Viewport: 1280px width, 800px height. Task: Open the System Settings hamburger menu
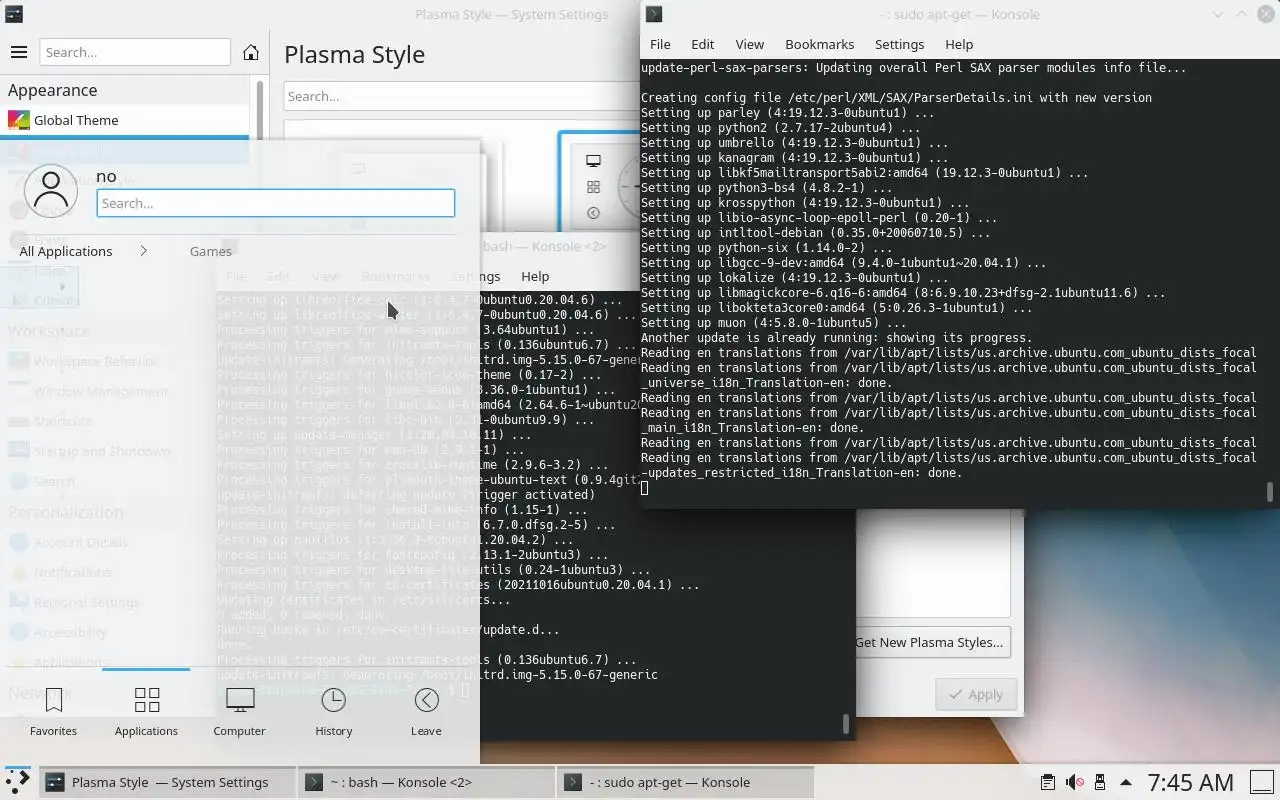(18, 52)
